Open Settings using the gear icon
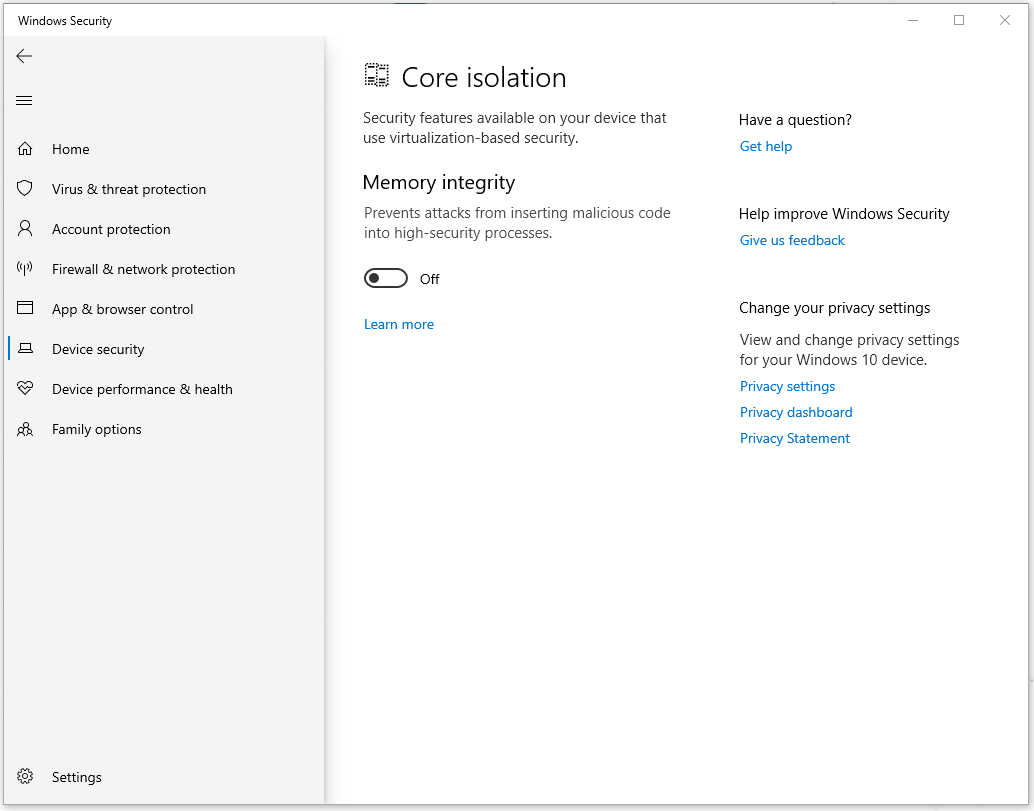Screen dimensions: 1034x811 click(x=25, y=776)
